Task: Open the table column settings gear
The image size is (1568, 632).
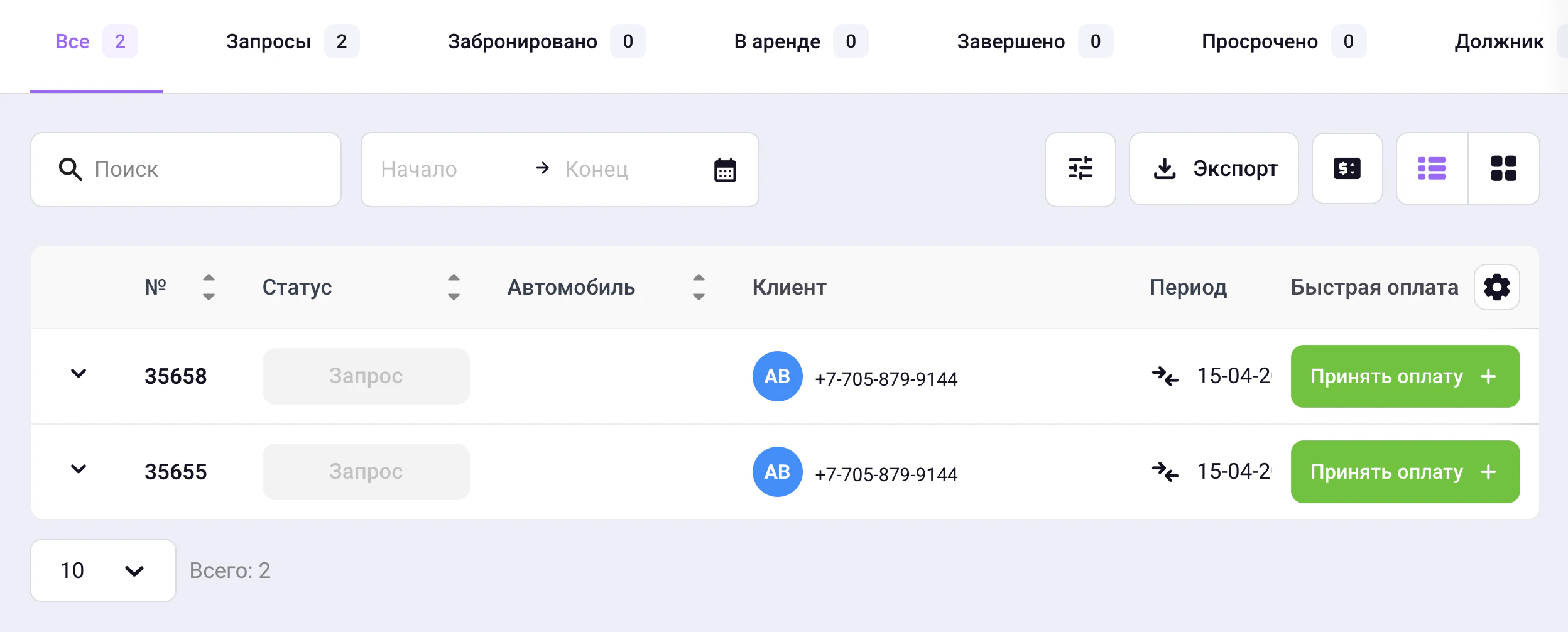Action: coord(1498,286)
